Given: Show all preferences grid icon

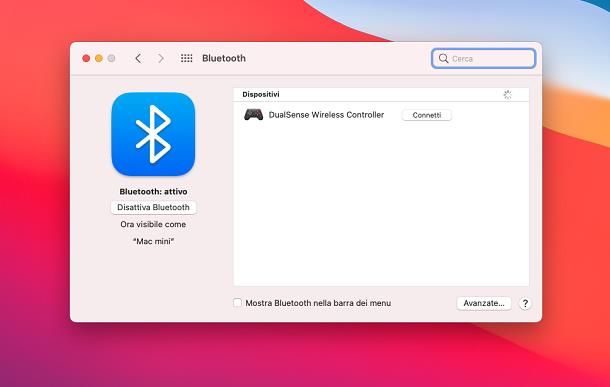Looking at the screenshot, I should pos(187,58).
